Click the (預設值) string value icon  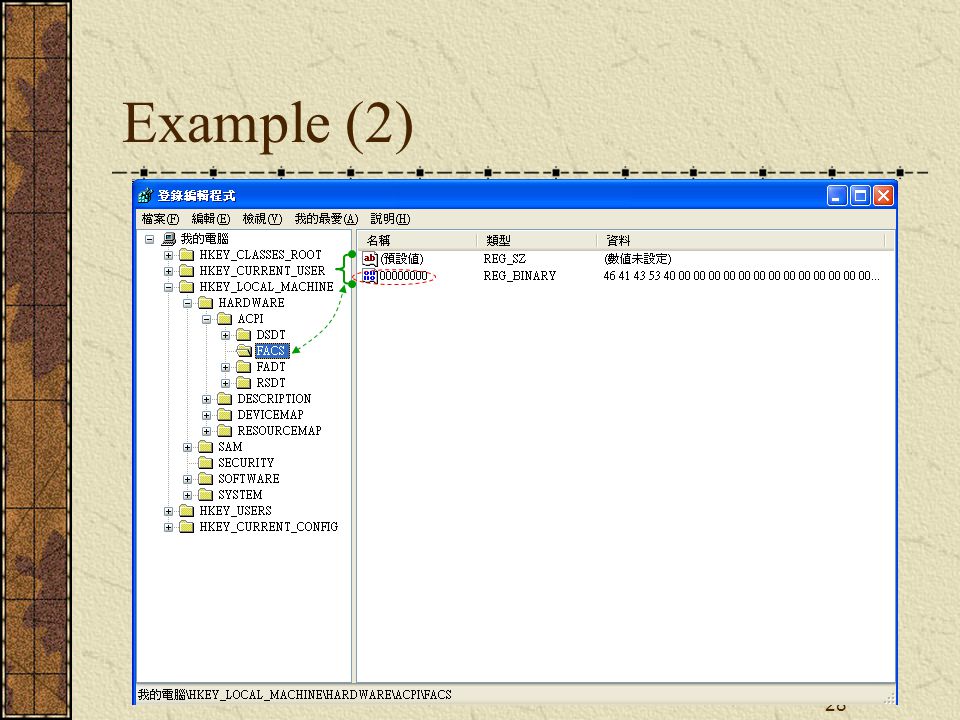(x=370, y=258)
